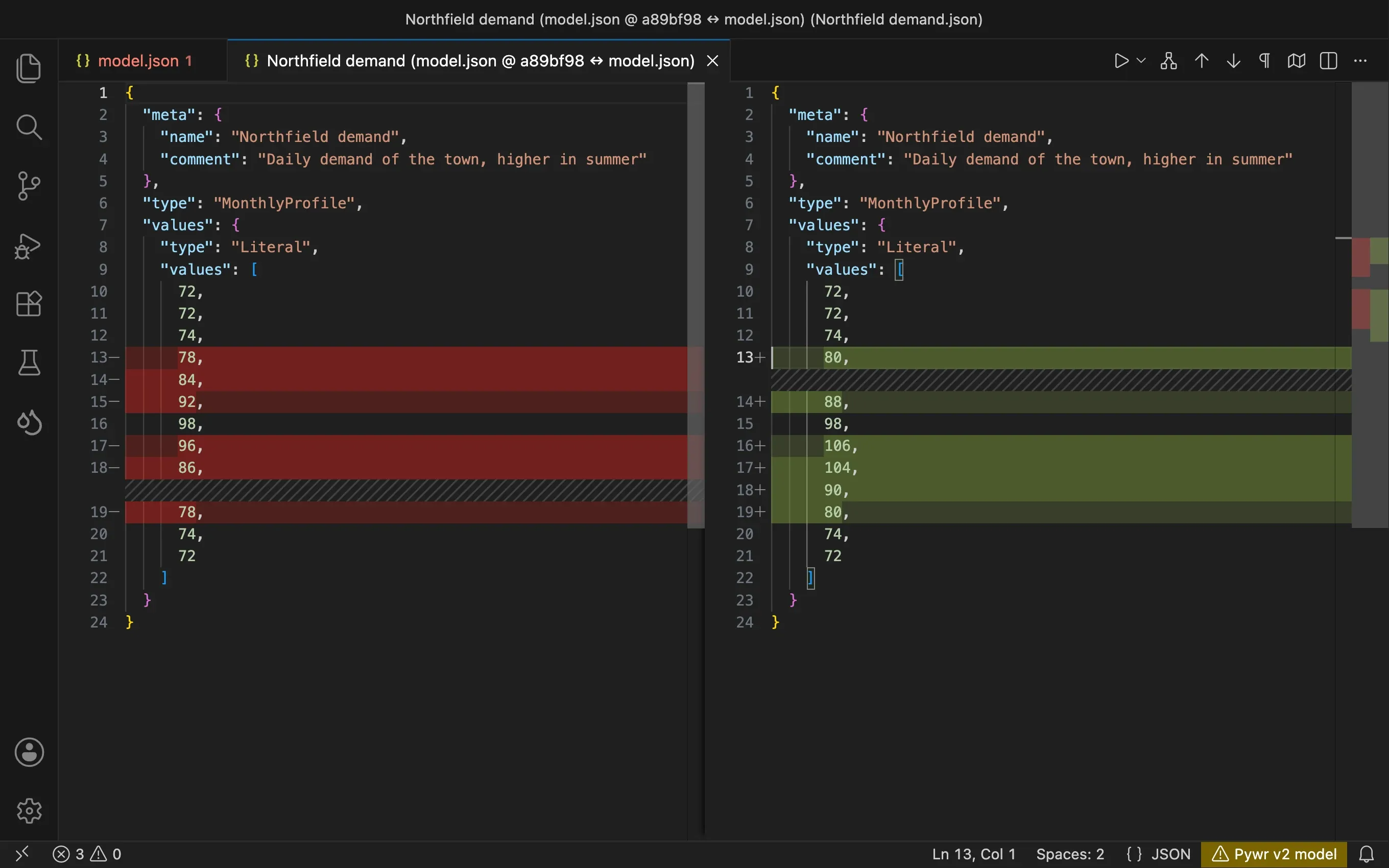Screen dimensions: 1389x868
Task: Change indentation via Spaces: 2
Action: point(1070,854)
